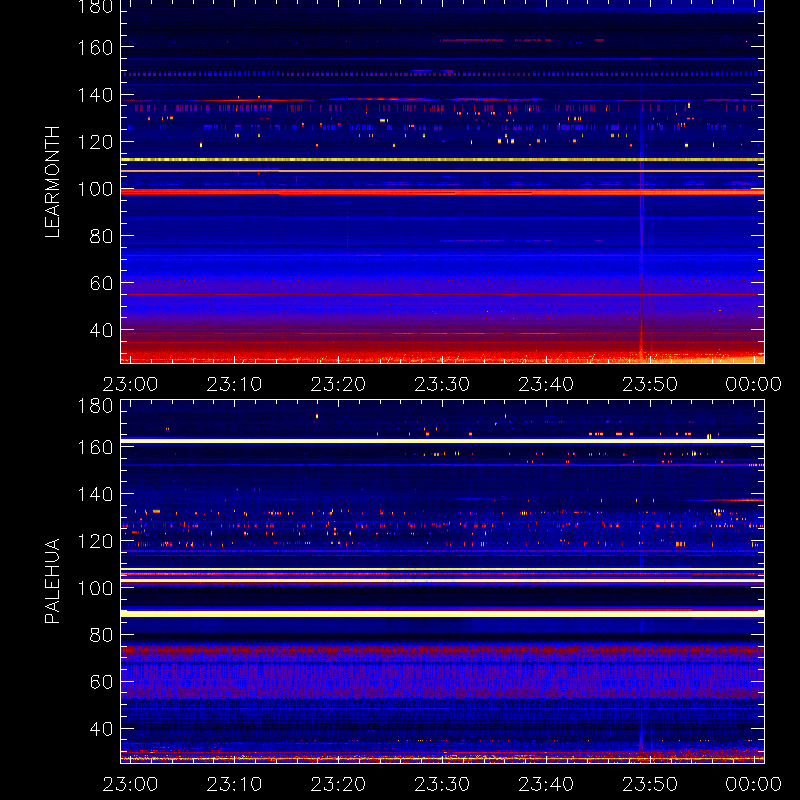The height and width of the screenshot is (800, 800).
Task: Click the red band near 99 MHz in Learmonth plot
Action: [x=442, y=192]
